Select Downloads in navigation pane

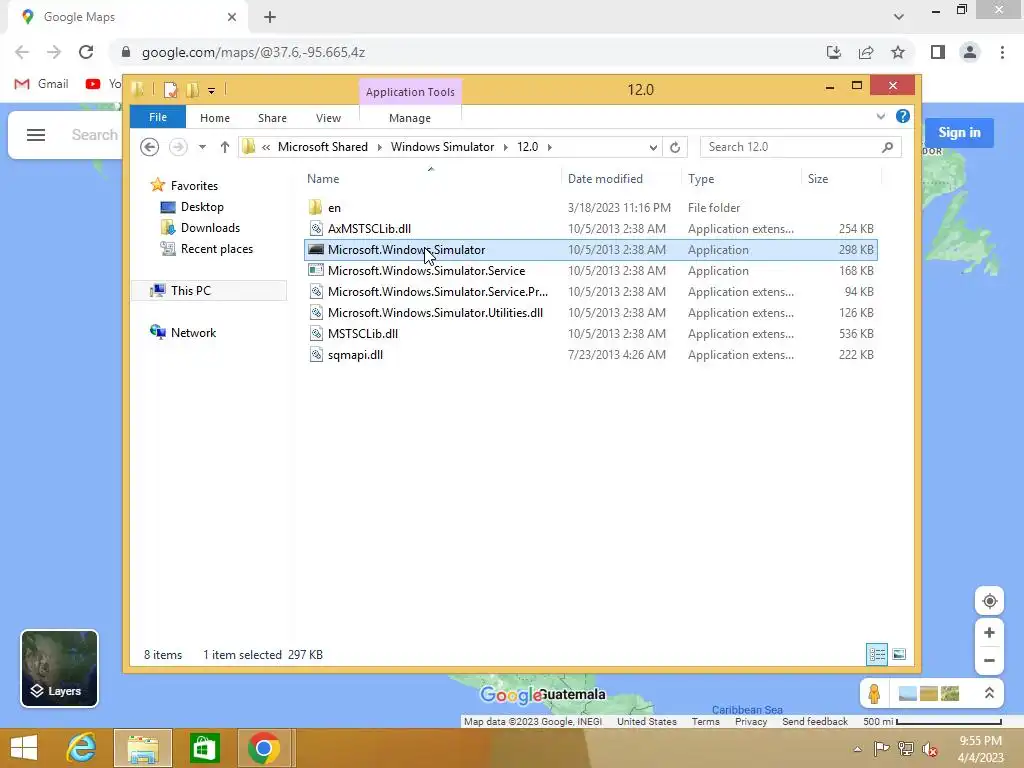click(x=210, y=228)
